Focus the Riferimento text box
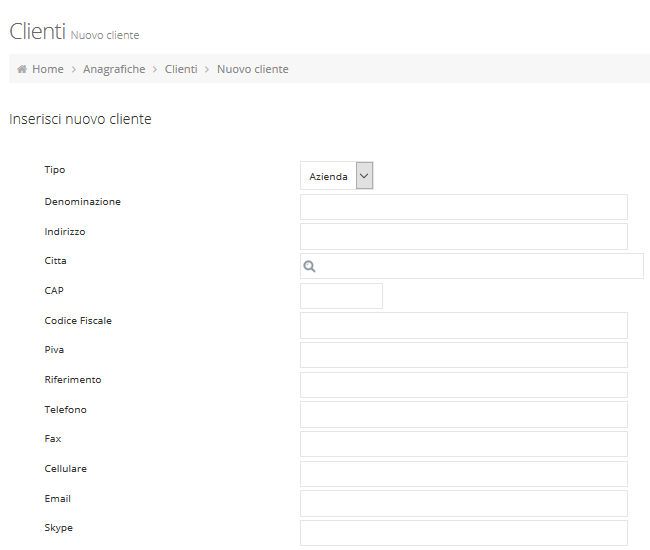This screenshot has width=650, height=550. click(x=463, y=385)
